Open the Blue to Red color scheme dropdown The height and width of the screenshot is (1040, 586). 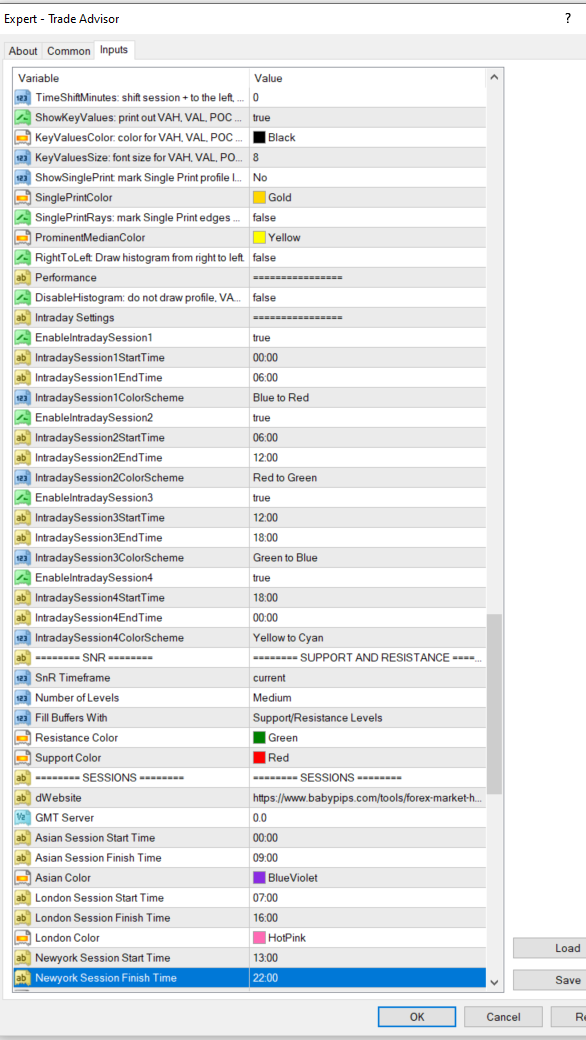[367, 397]
